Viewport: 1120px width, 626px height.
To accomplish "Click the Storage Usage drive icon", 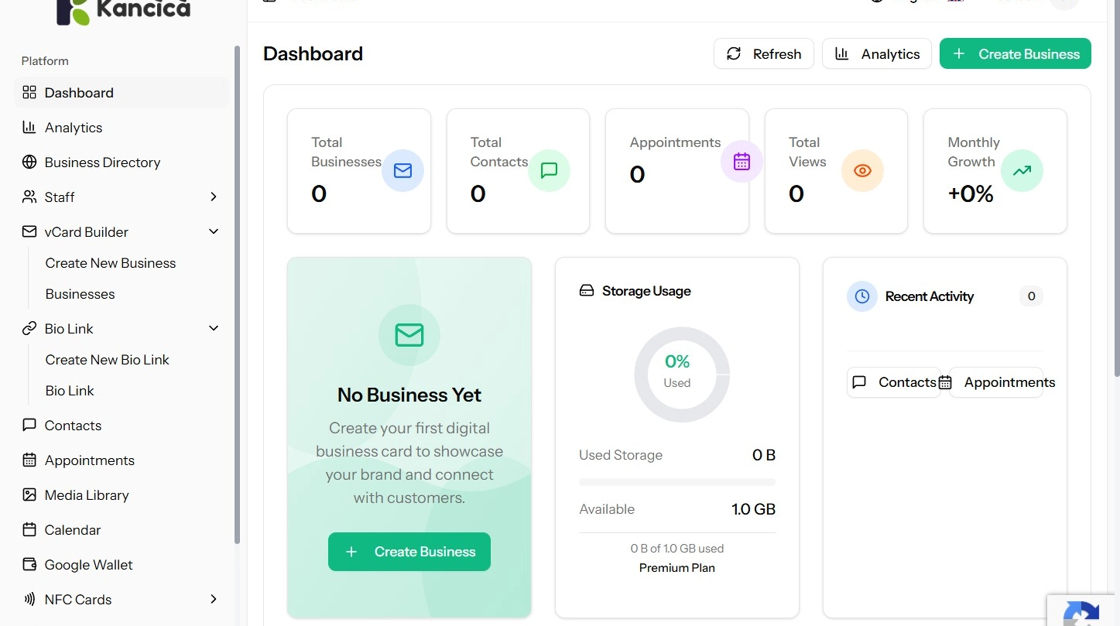I will (x=586, y=290).
